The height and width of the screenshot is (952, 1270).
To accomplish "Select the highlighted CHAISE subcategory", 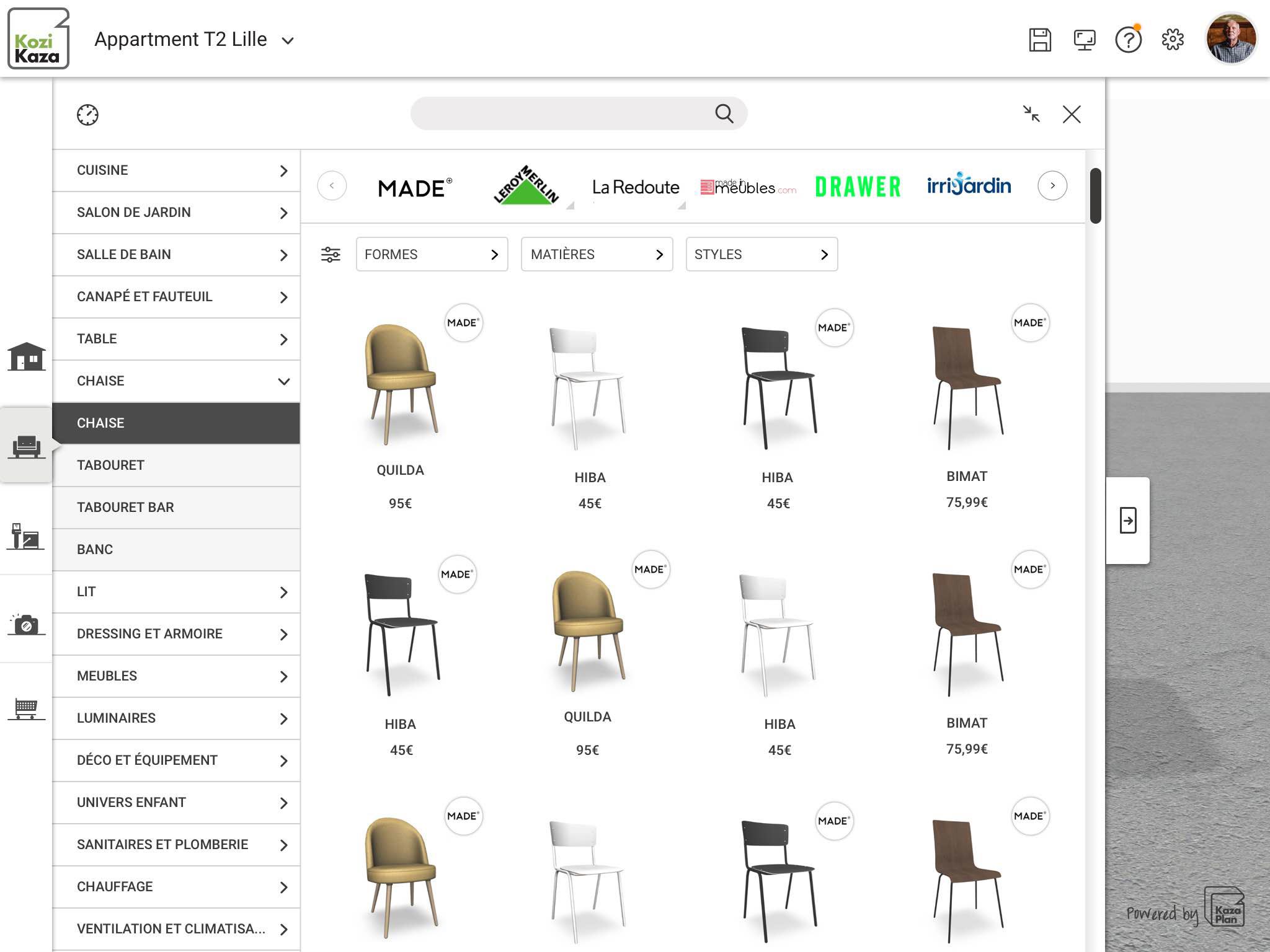I will (x=176, y=423).
